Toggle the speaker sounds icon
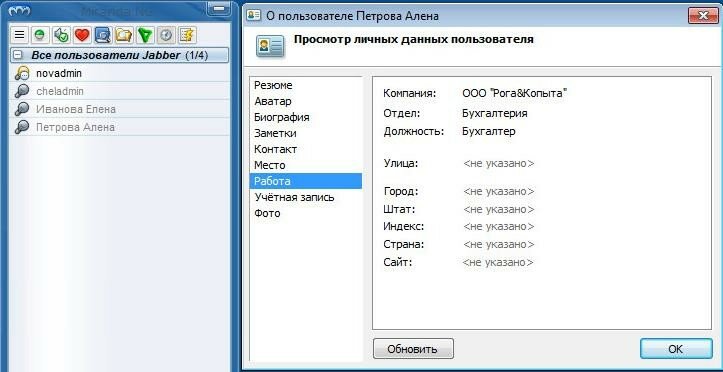This screenshot has height=372, width=723. [x=61, y=35]
